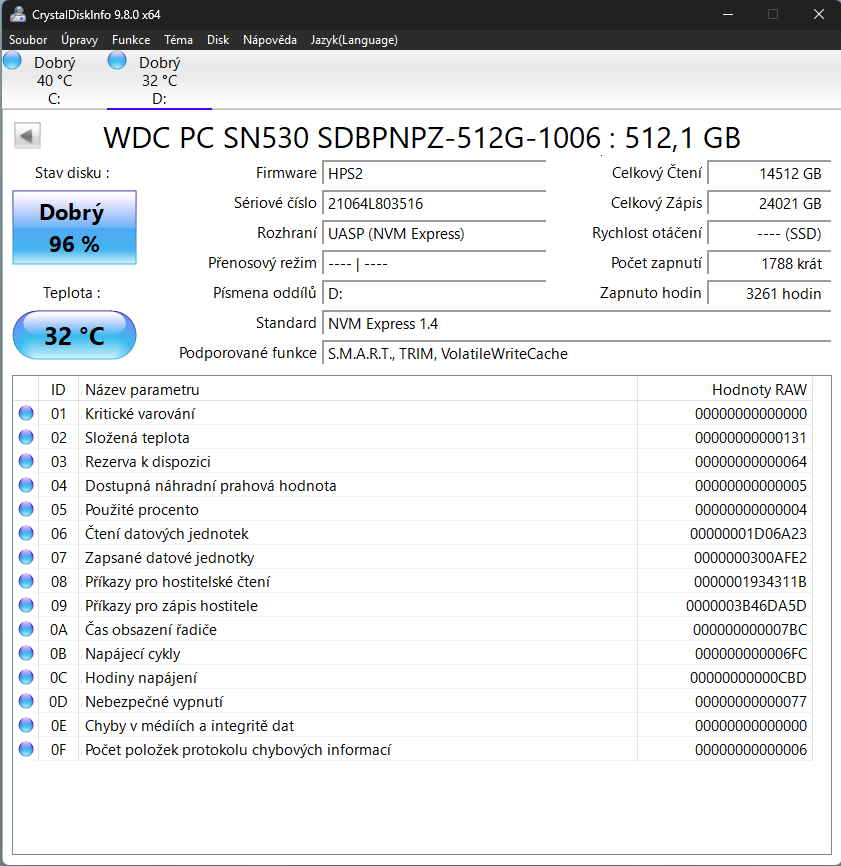Open the Téma menu
Image resolution: width=841 pixels, height=866 pixels.
tap(178, 40)
